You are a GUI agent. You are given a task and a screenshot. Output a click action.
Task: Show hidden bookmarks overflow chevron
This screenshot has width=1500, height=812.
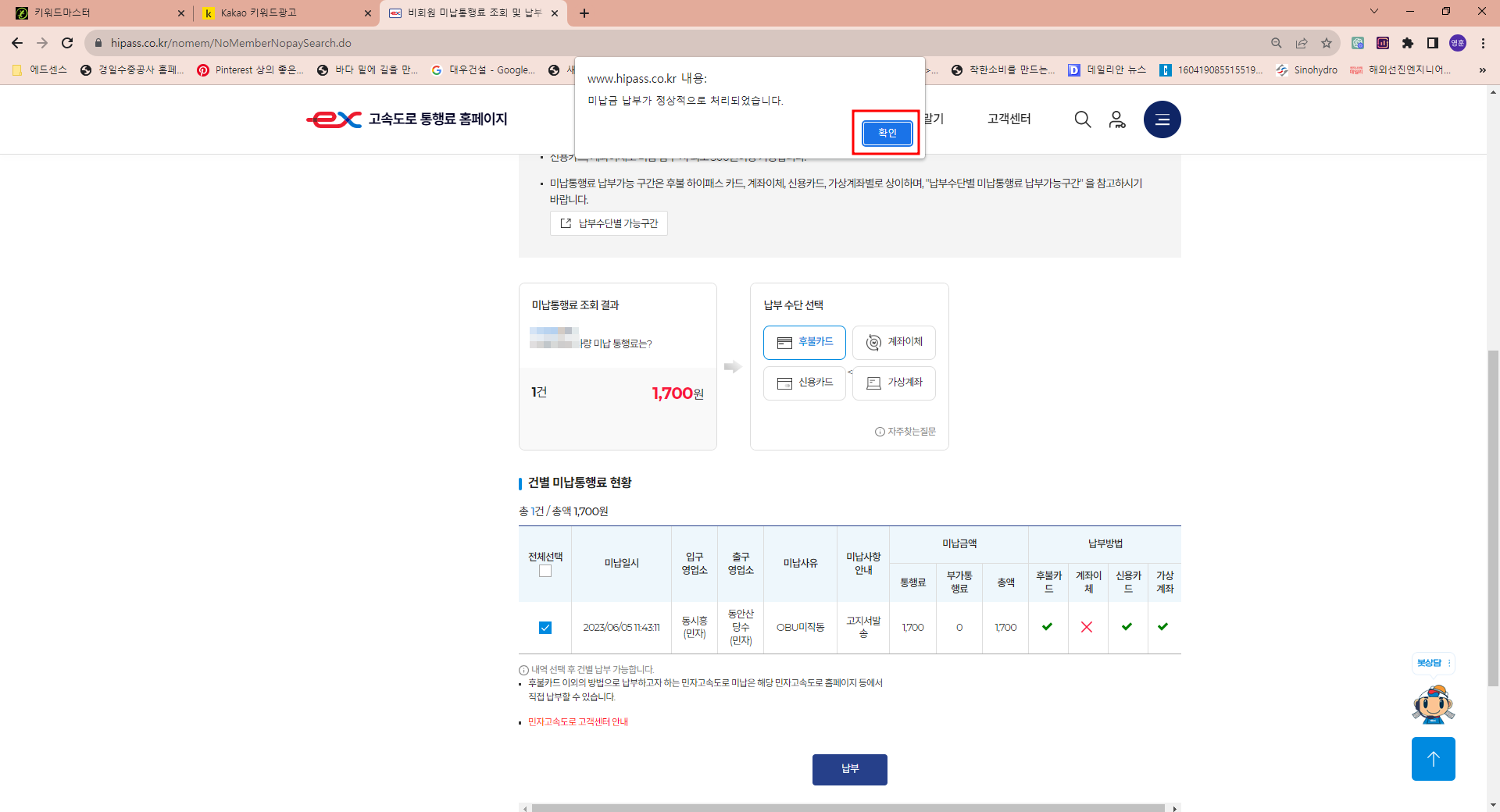(x=1483, y=70)
